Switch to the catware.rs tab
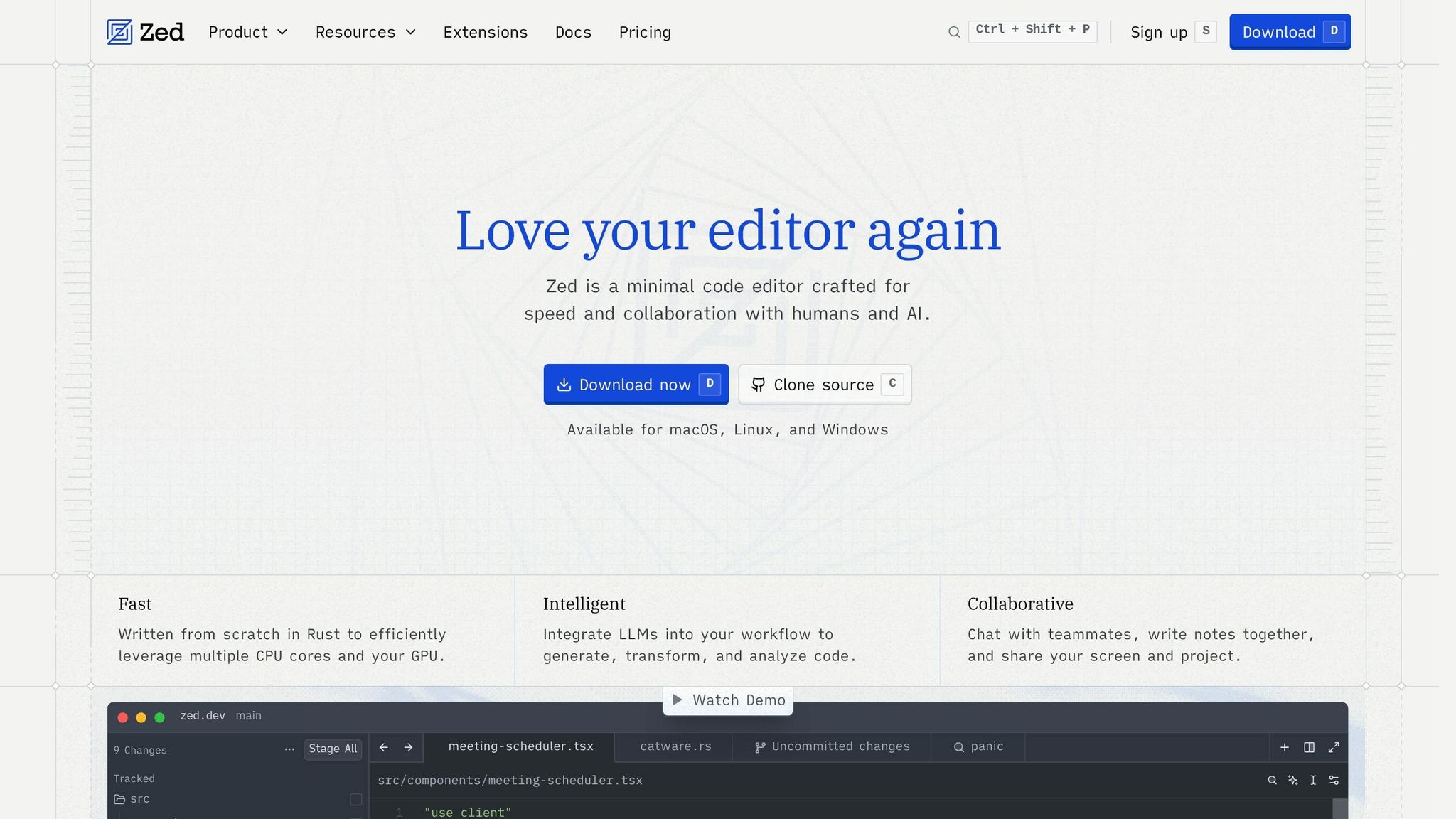 tap(675, 746)
